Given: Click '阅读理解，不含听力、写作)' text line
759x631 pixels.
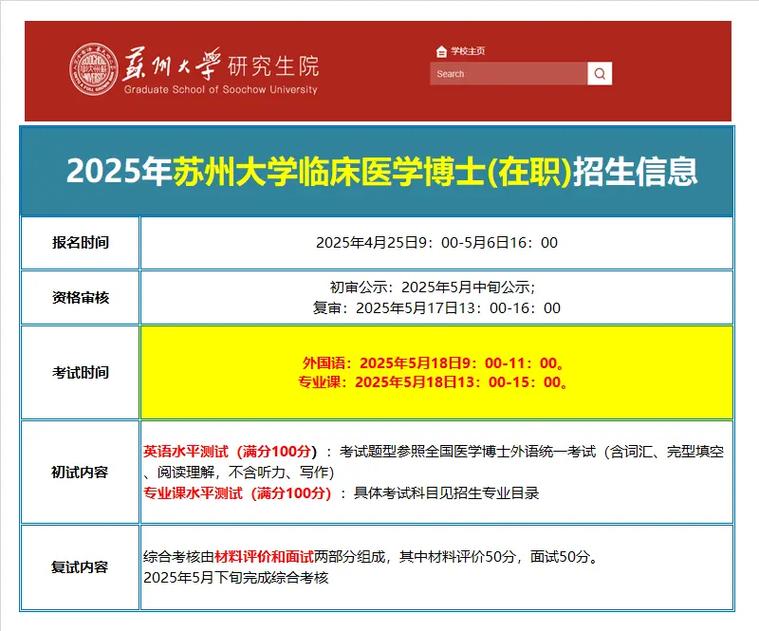Looking at the screenshot, I should click(245, 472).
